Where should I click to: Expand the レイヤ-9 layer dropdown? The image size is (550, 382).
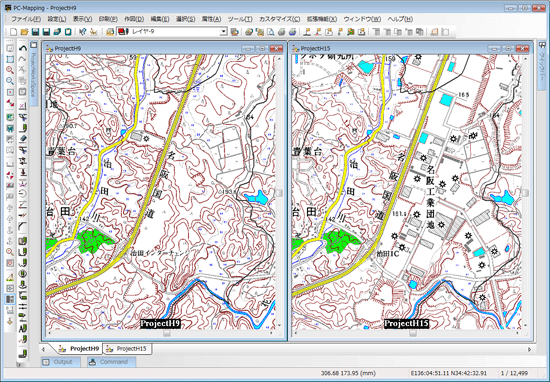tap(223, 32)
